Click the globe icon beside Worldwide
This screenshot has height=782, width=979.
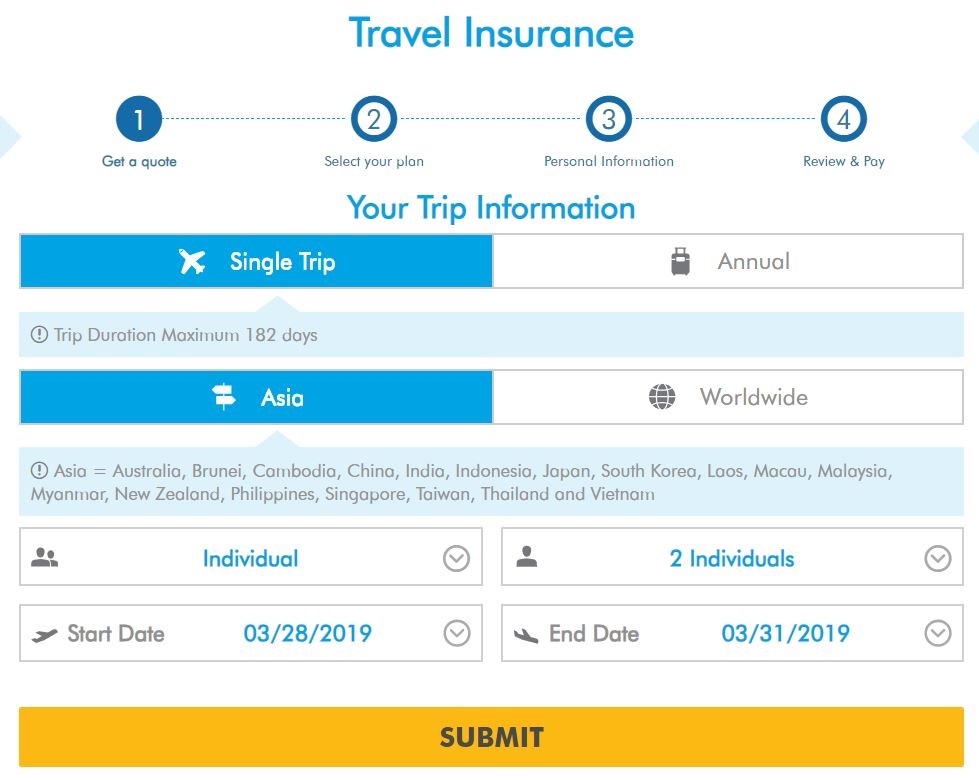pyautogui.click(x=662, y=397)
